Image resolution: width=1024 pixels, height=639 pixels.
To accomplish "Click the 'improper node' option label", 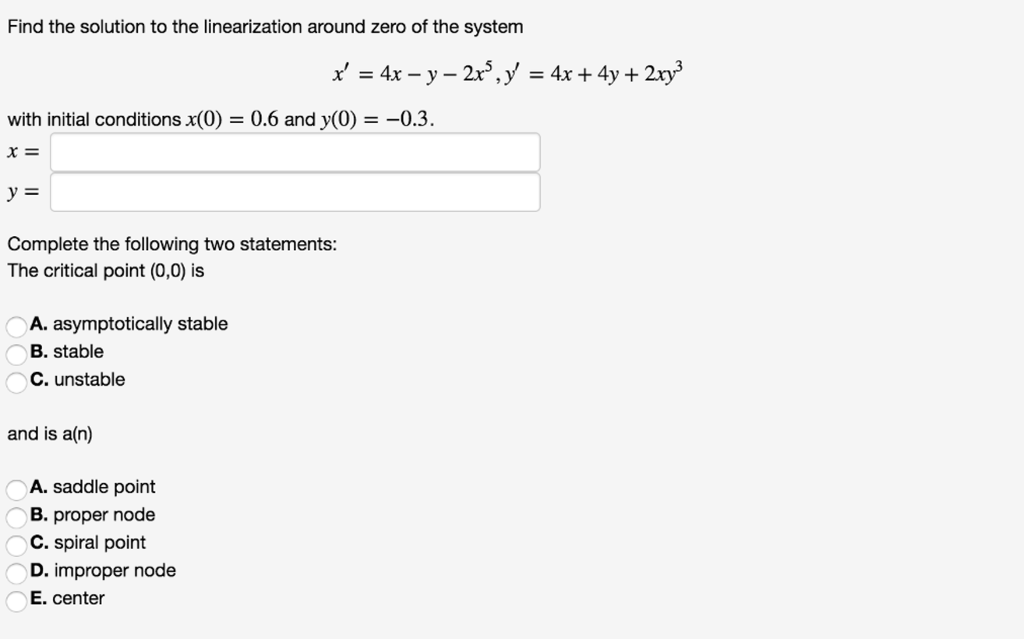I will click(x=118, y=570).
